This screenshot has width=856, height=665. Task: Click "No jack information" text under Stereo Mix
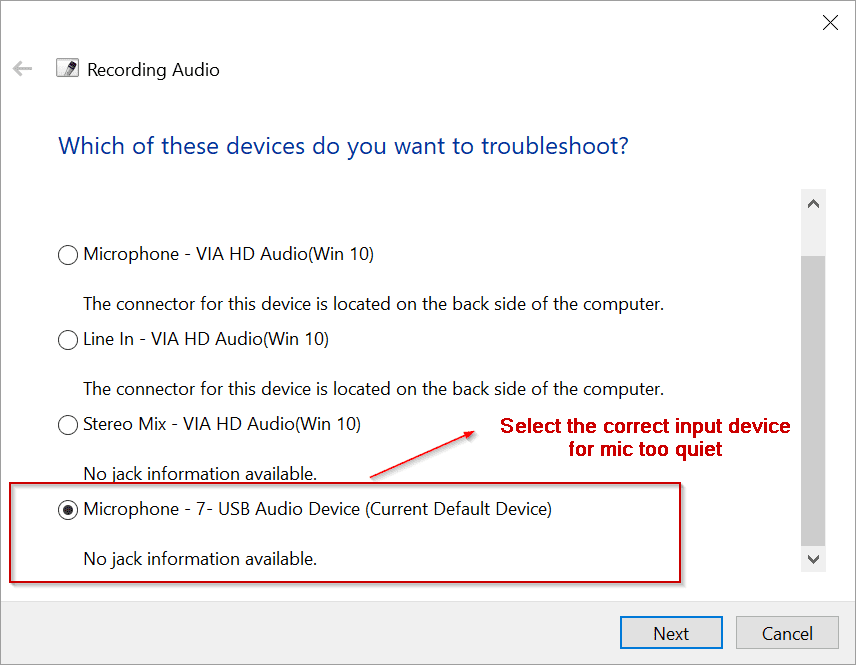click(200, 473)
